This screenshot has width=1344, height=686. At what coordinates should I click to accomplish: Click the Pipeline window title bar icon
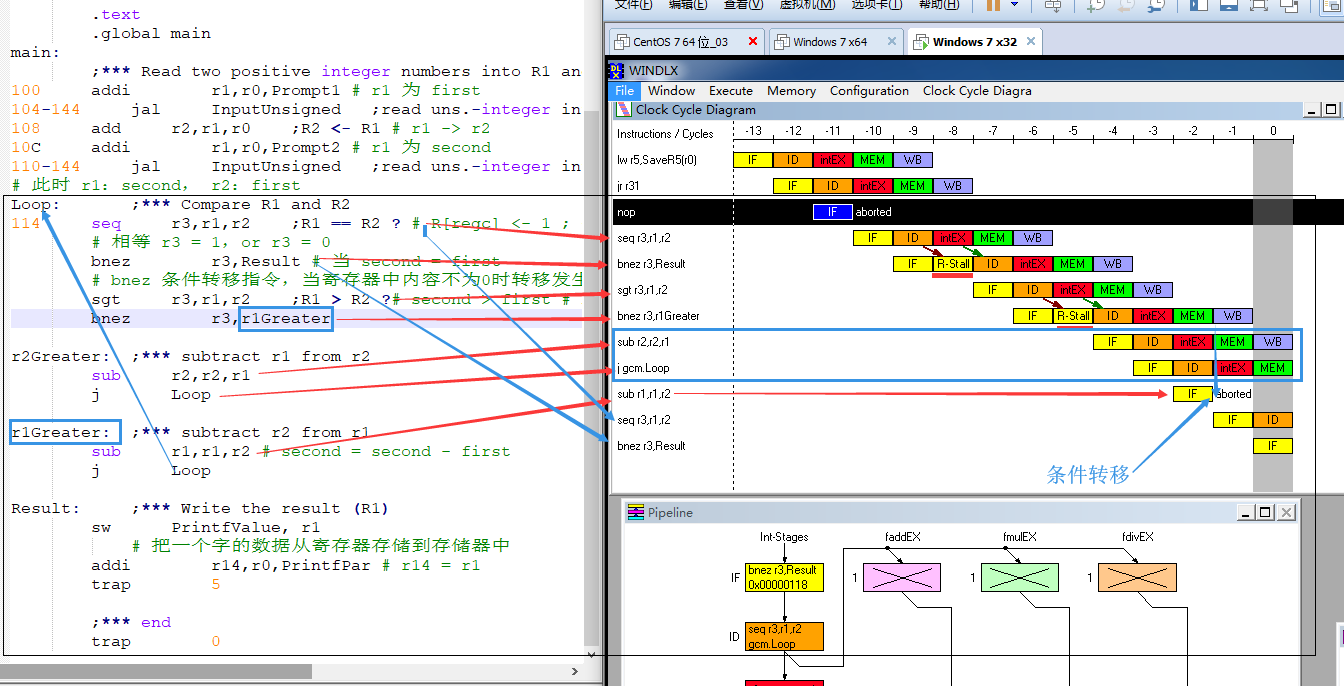click(x=634, y=512)
